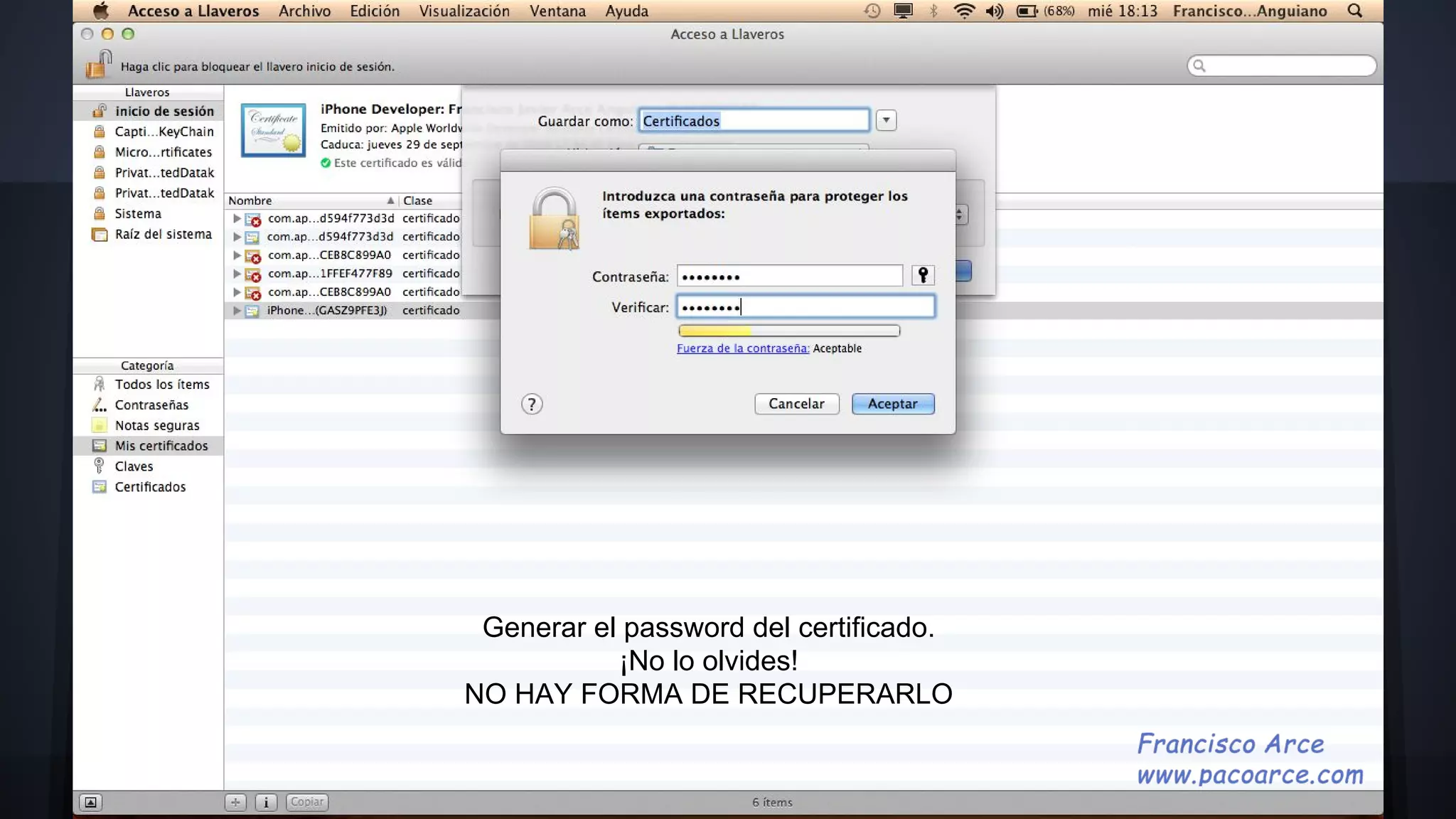The image size is (1456, 819).
Task: Focus the Contraseña password field
Action: click(790, 276)
